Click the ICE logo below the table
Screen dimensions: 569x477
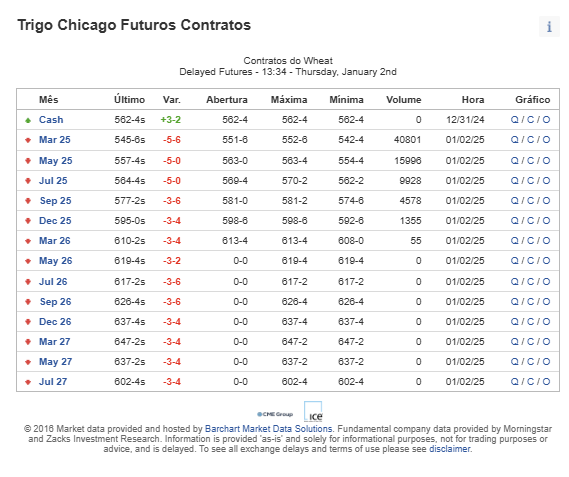313,412
